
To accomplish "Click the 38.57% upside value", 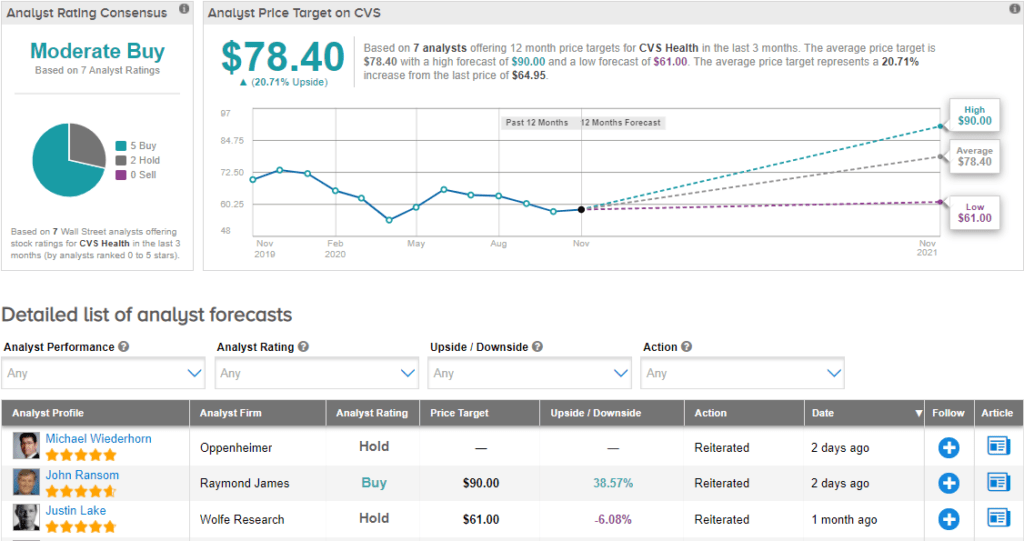I will (x=613, y=483).
